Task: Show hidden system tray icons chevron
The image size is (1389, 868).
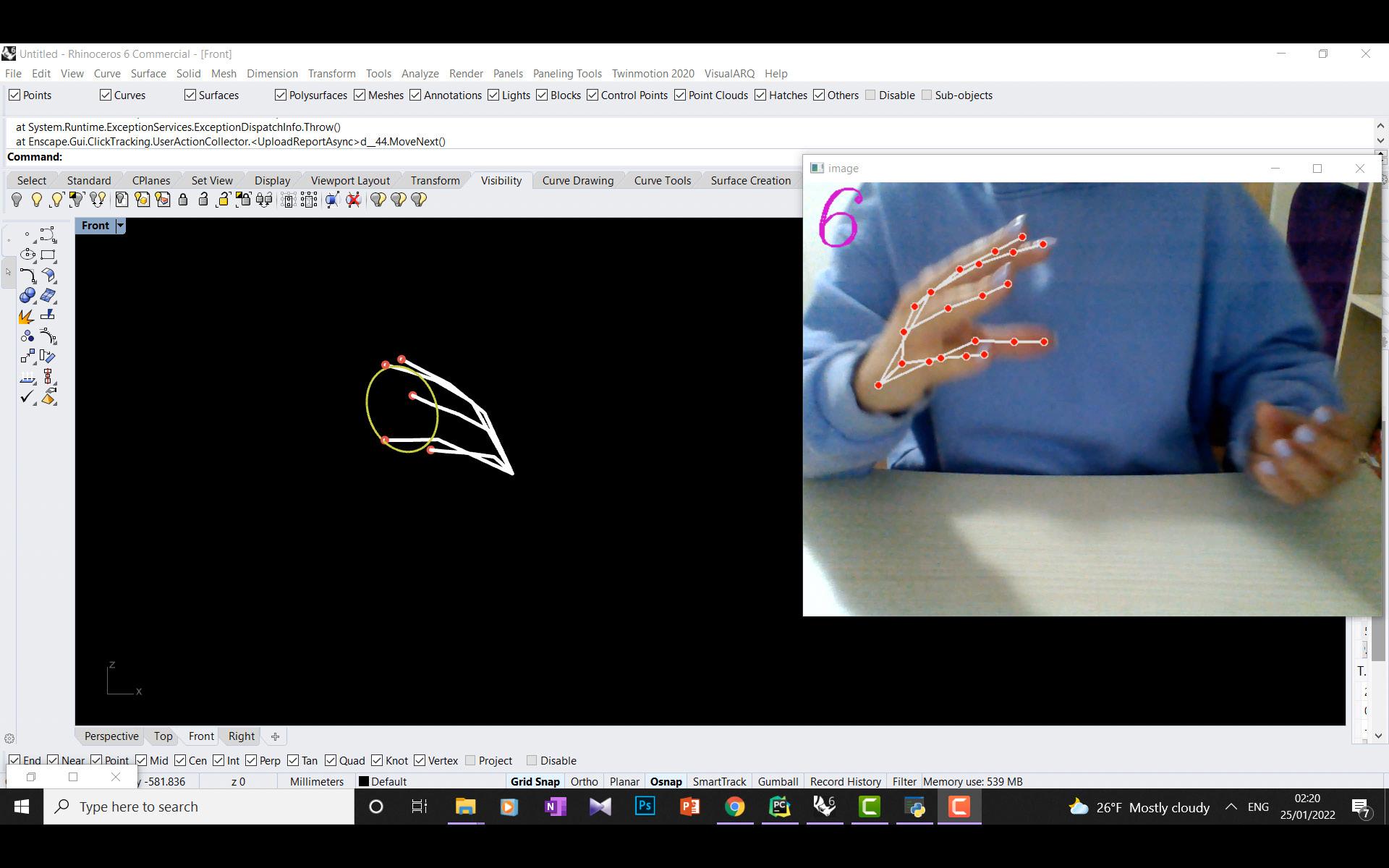Action: coord(1231,807)
